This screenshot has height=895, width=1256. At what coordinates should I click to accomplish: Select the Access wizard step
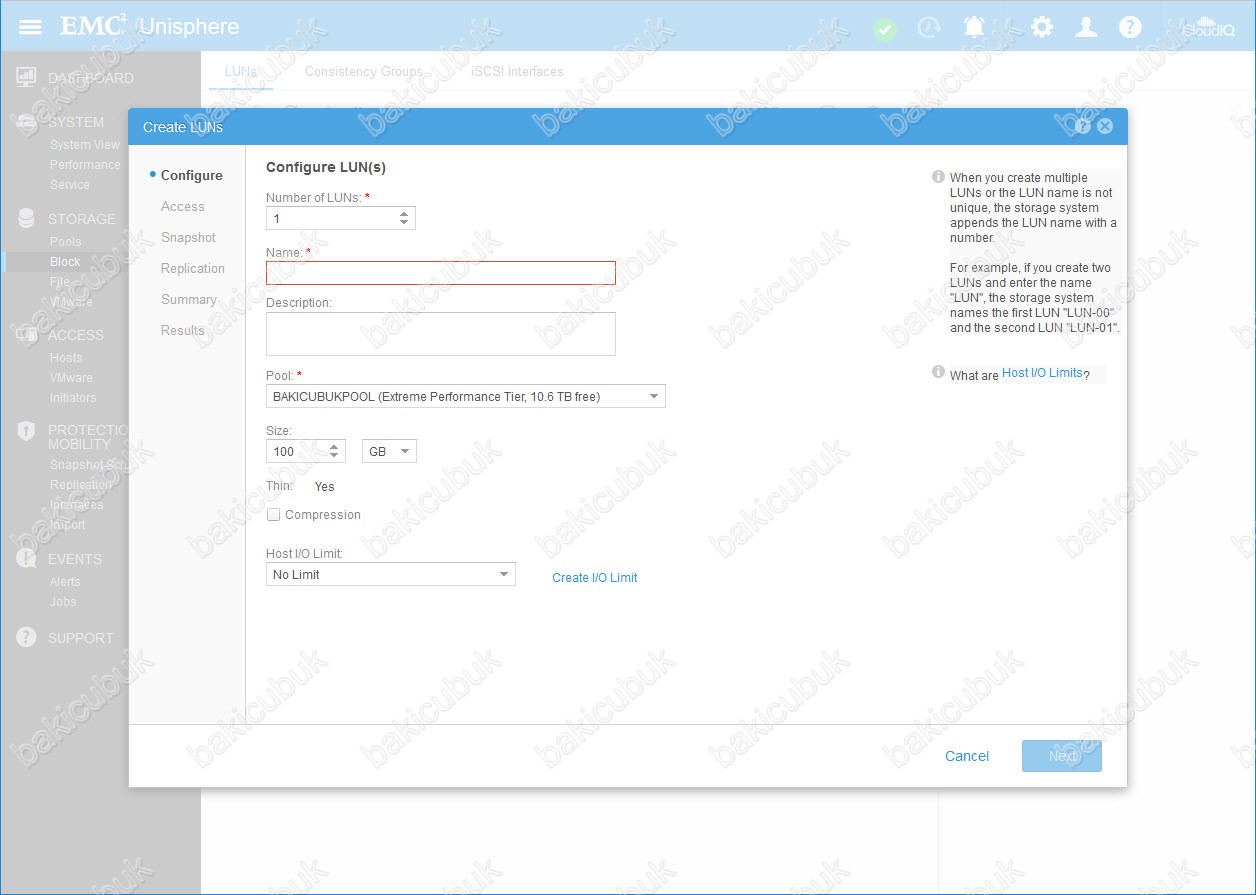point(182,207)
